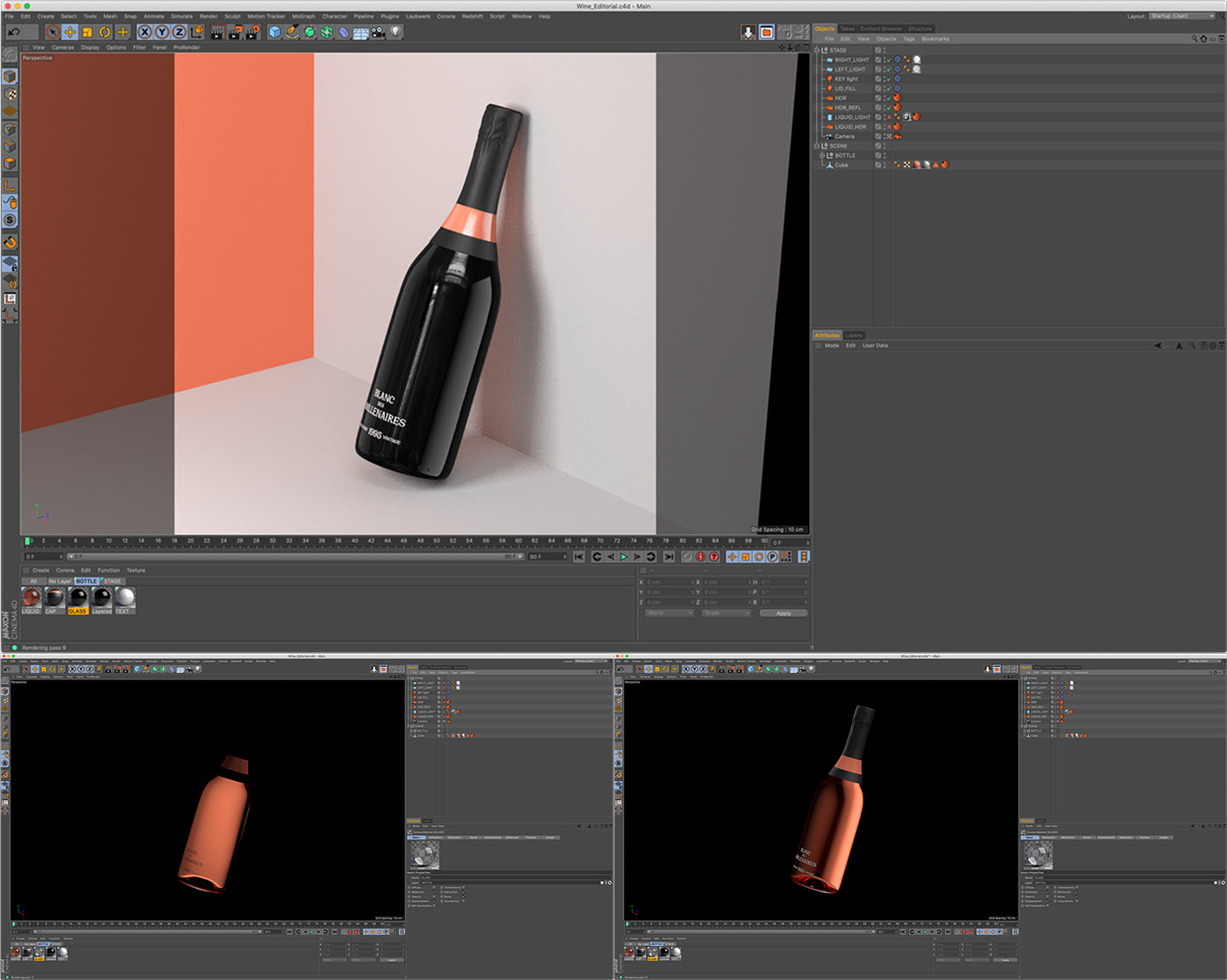Click the Undo arrow in the toolbar

tap(13, 32)
